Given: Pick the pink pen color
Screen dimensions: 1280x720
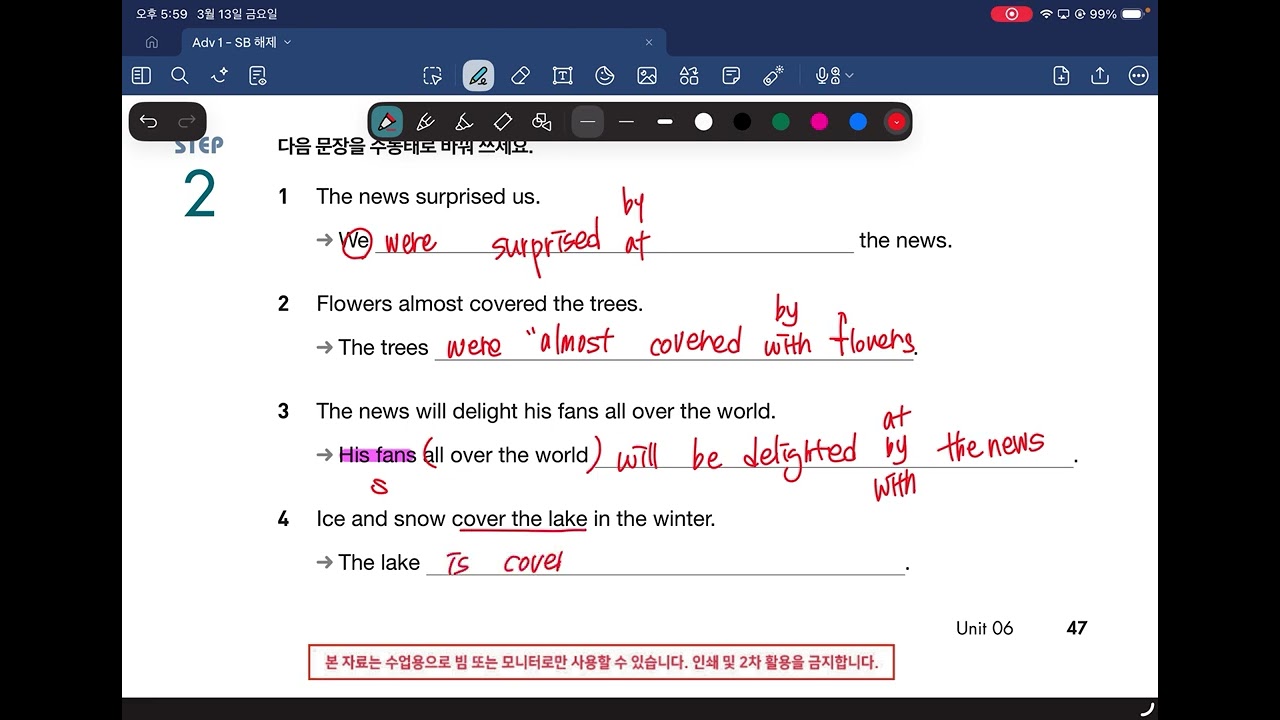Looking at the screenshot, I should (x=820, y=122).
